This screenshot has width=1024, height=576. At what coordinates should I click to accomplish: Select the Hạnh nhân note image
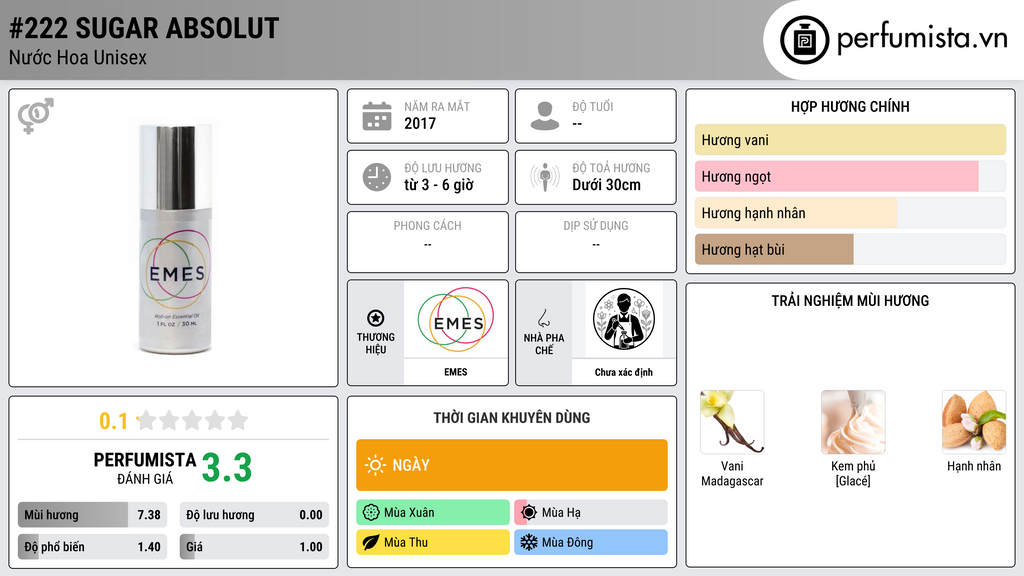pyautogui.click(x=974, y=422)
